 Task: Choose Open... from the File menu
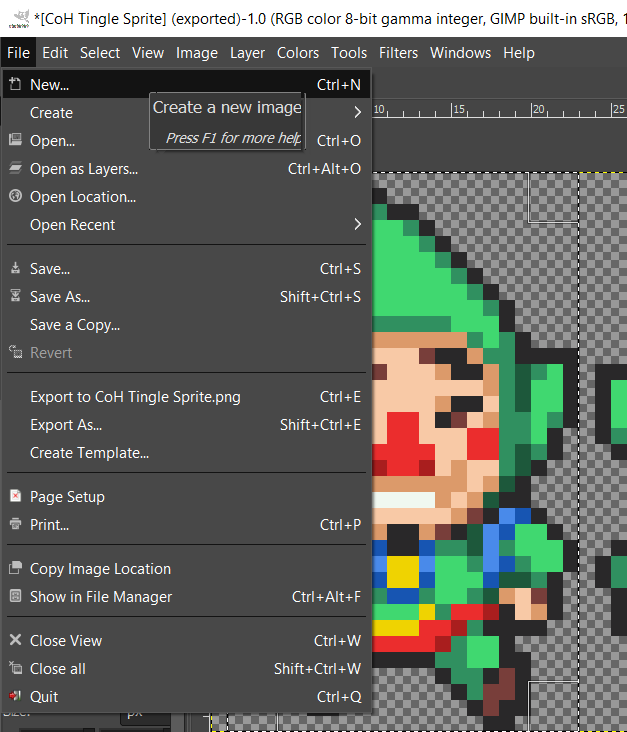click(187, 141)
